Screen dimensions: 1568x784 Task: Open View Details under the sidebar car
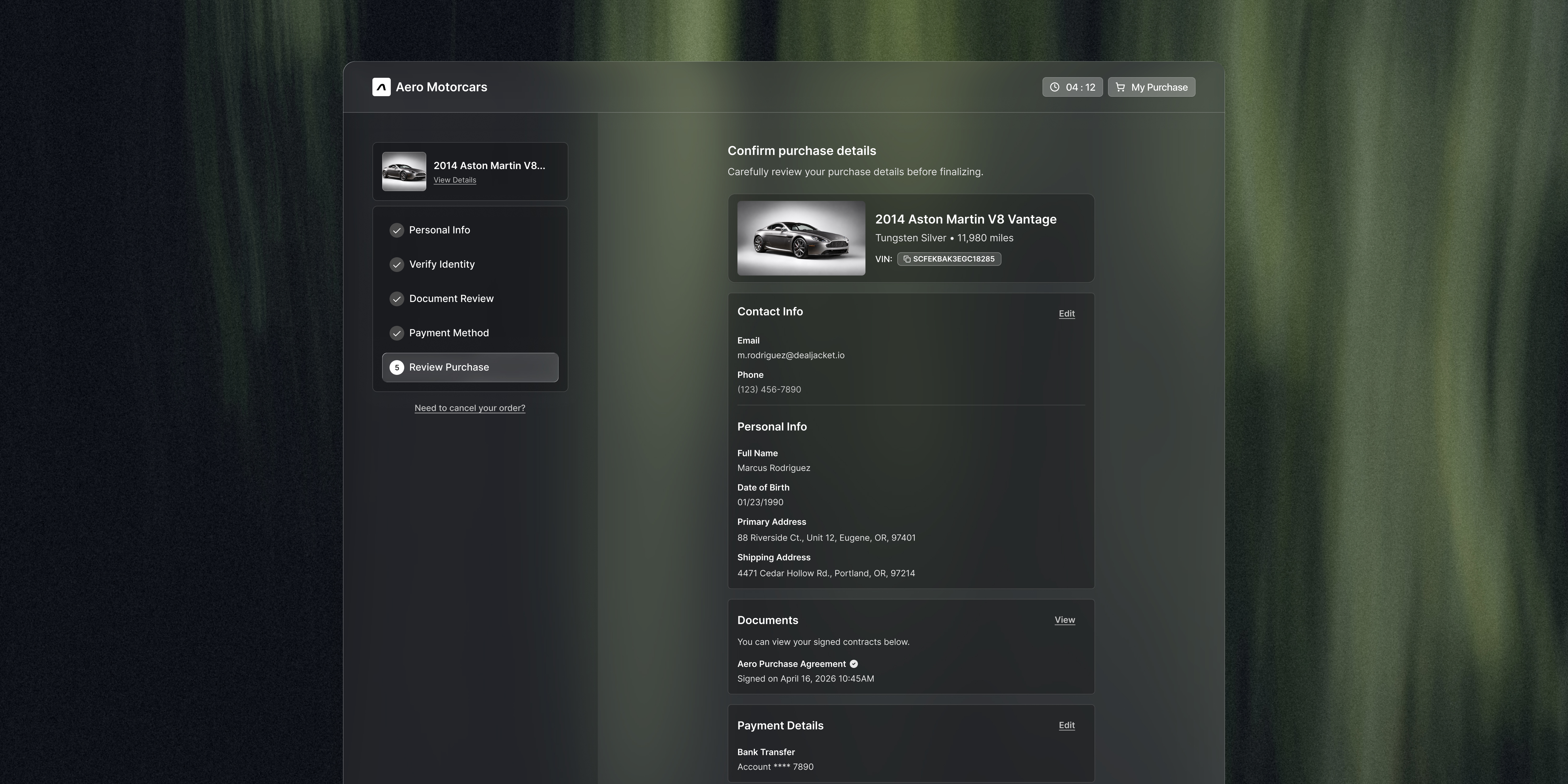pyautogui.click(x=455, y=180)
